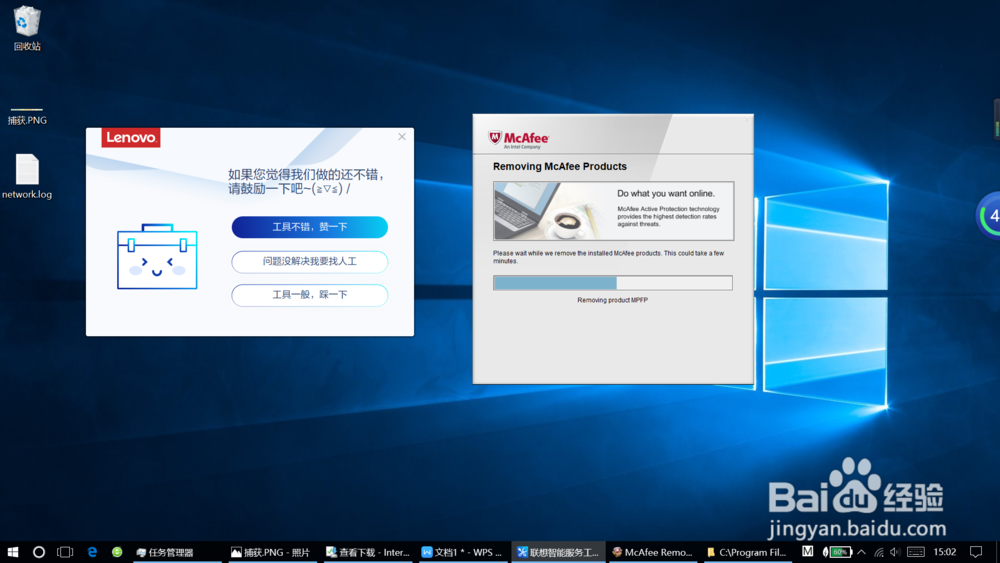Click the floating circular widget at right edge
This screenshot has height=563, width=1000.
(989, 216)
